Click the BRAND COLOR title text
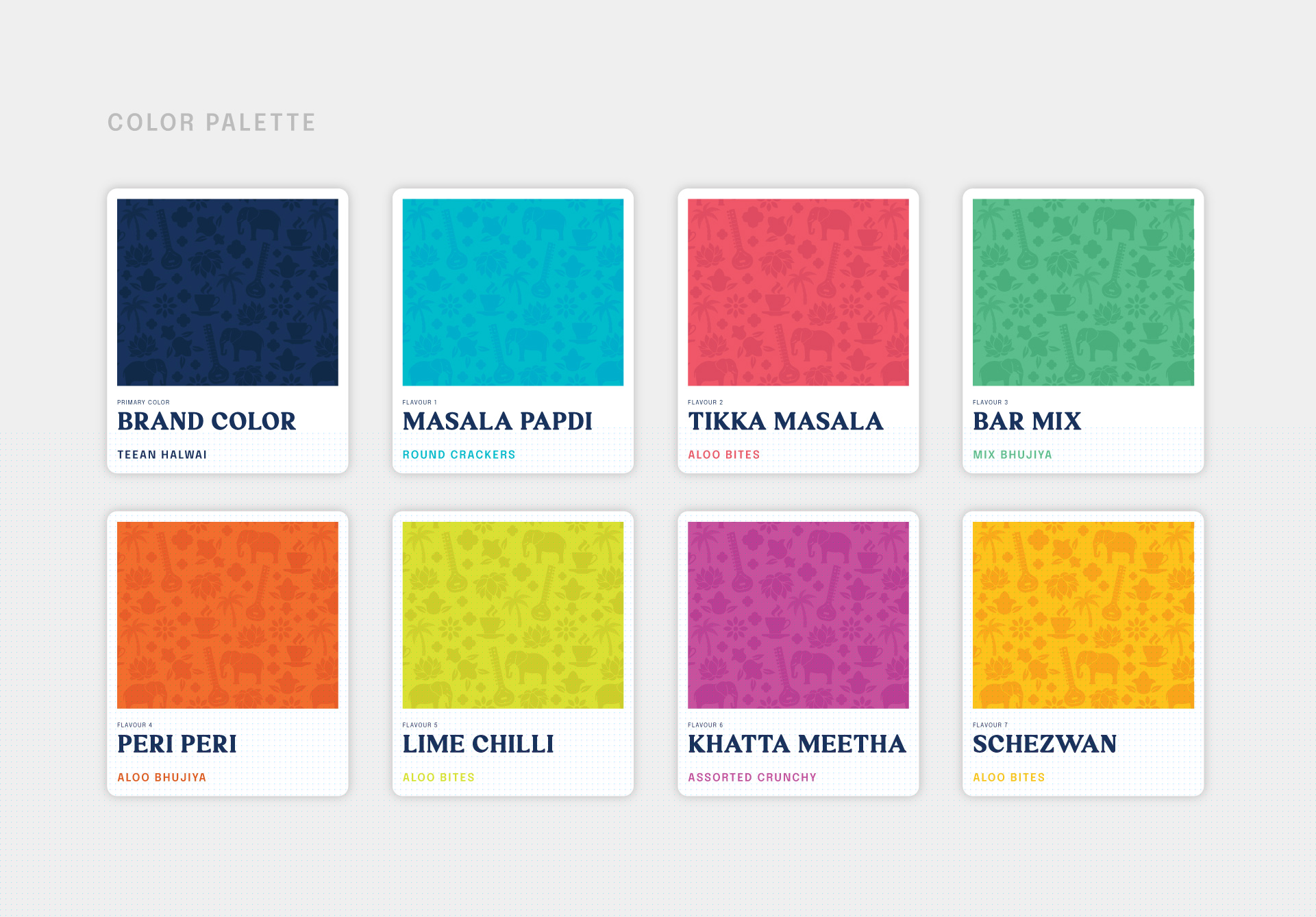Screen dimensions: 1316x917 [x=207, y=421]
